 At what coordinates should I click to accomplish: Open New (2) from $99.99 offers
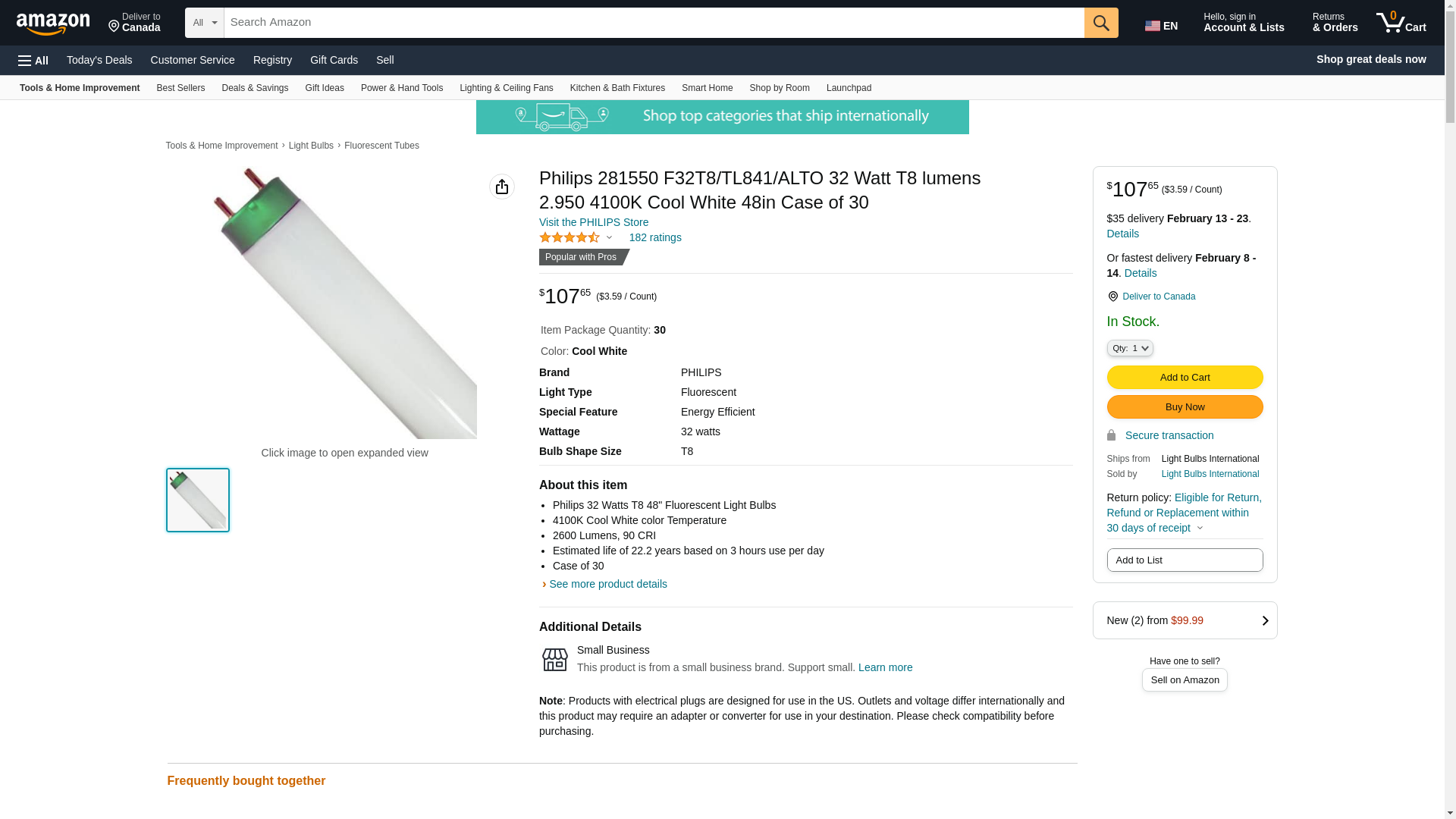(x=1184, y=620)
